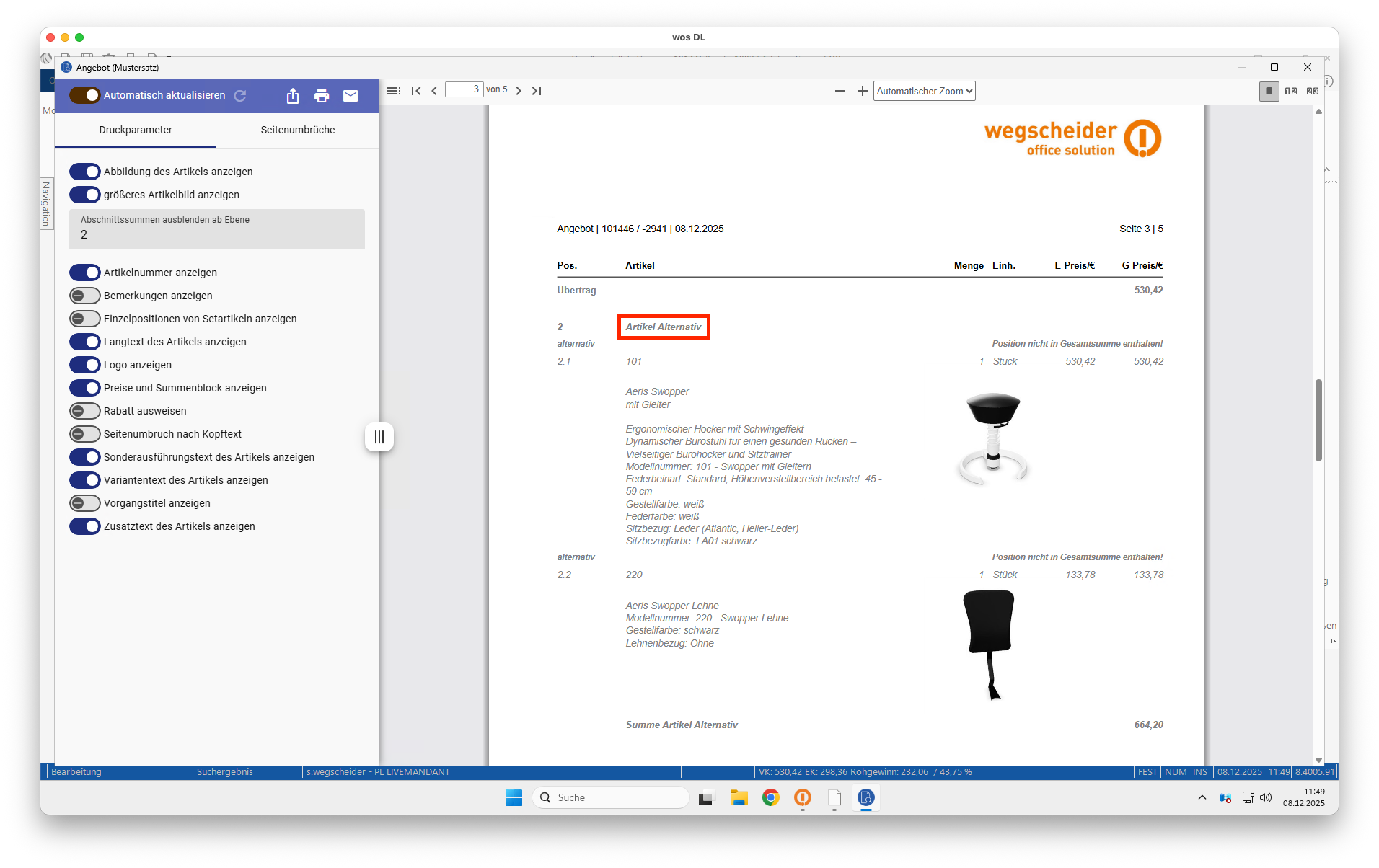Click the page number input field
This screenshot has width=1379, height=868.
(x=464, y=90)
